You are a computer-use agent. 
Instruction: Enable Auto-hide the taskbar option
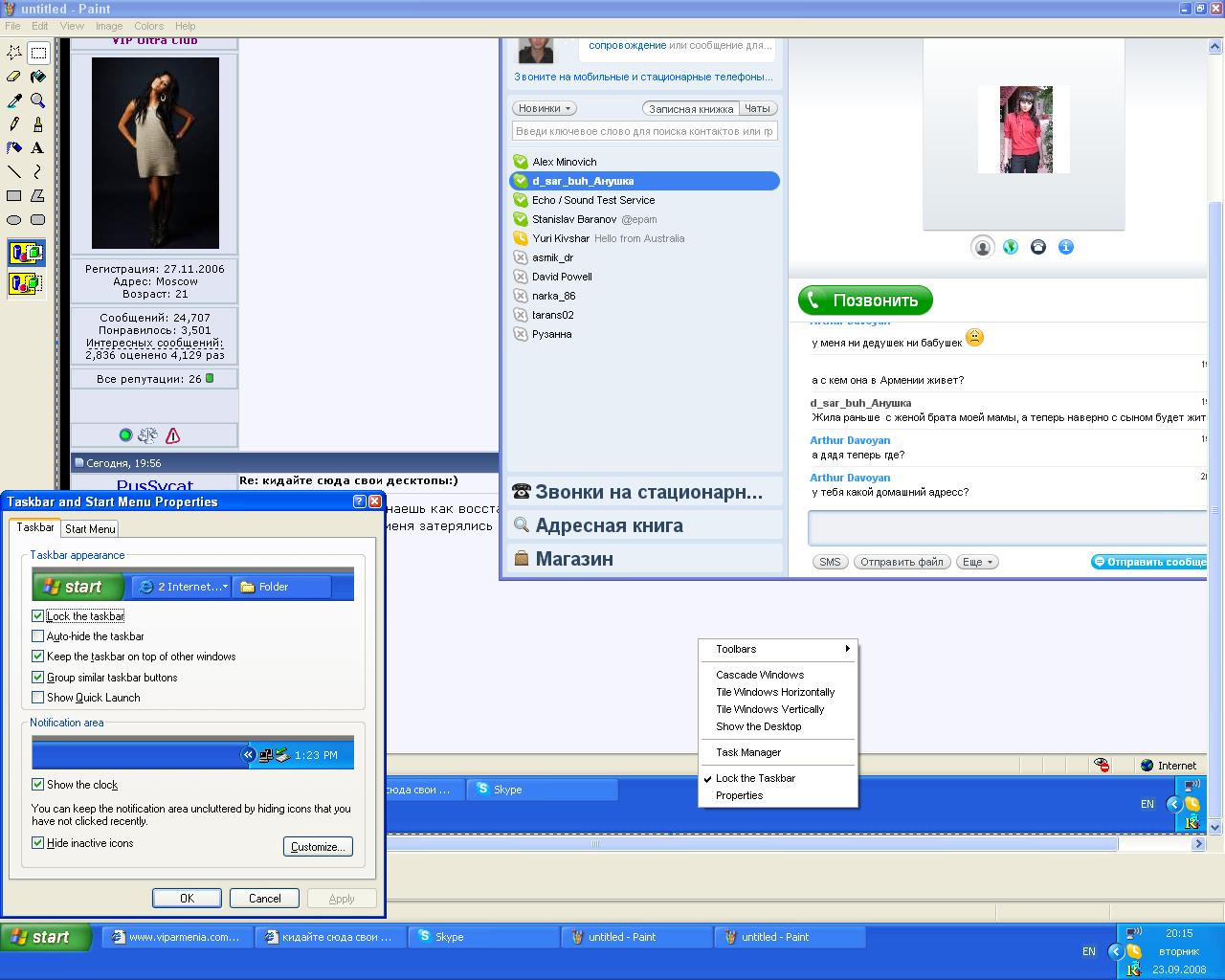tap(38, 636)
